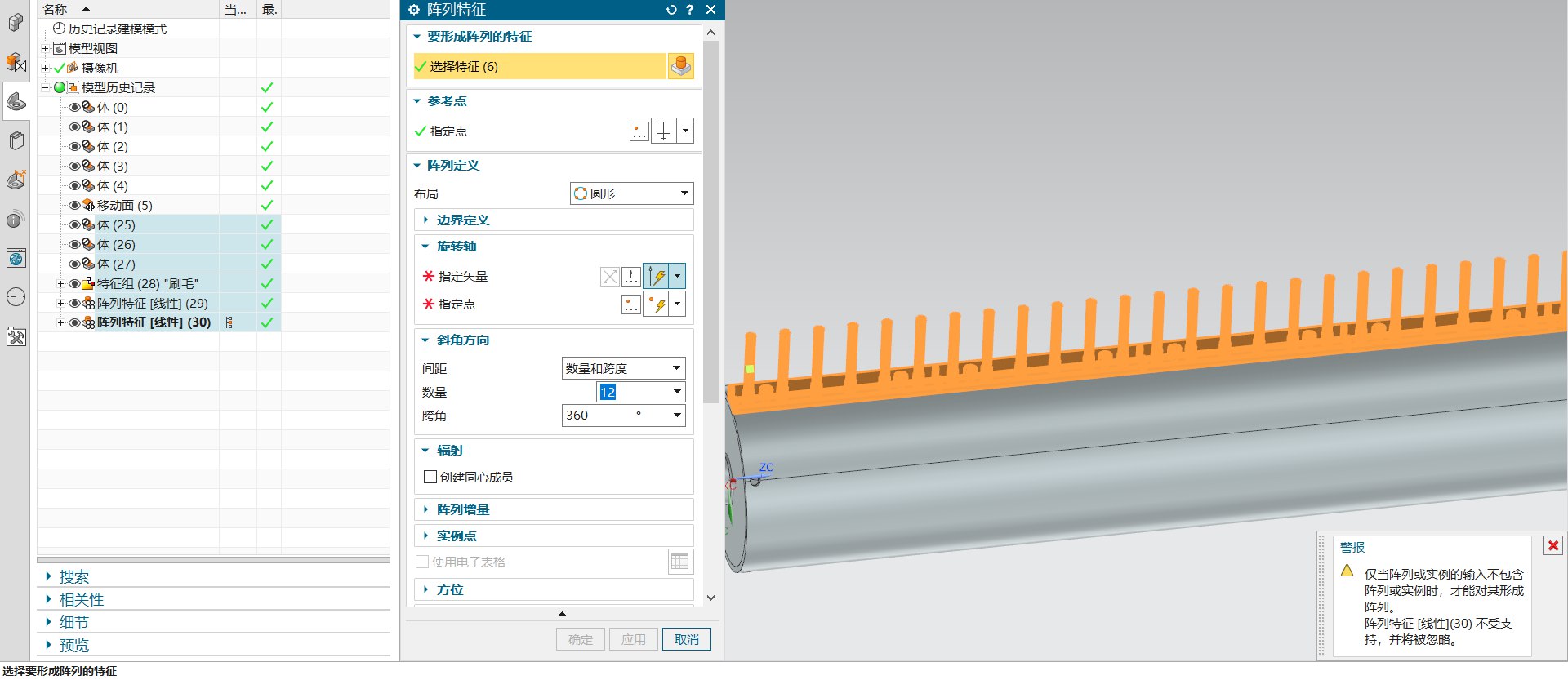Image resolution: width=1568 pixels, height=680 pixels.
Task: Click the Reverse Direction icon beside 指定矢量
Action: (x=609, y=277)
